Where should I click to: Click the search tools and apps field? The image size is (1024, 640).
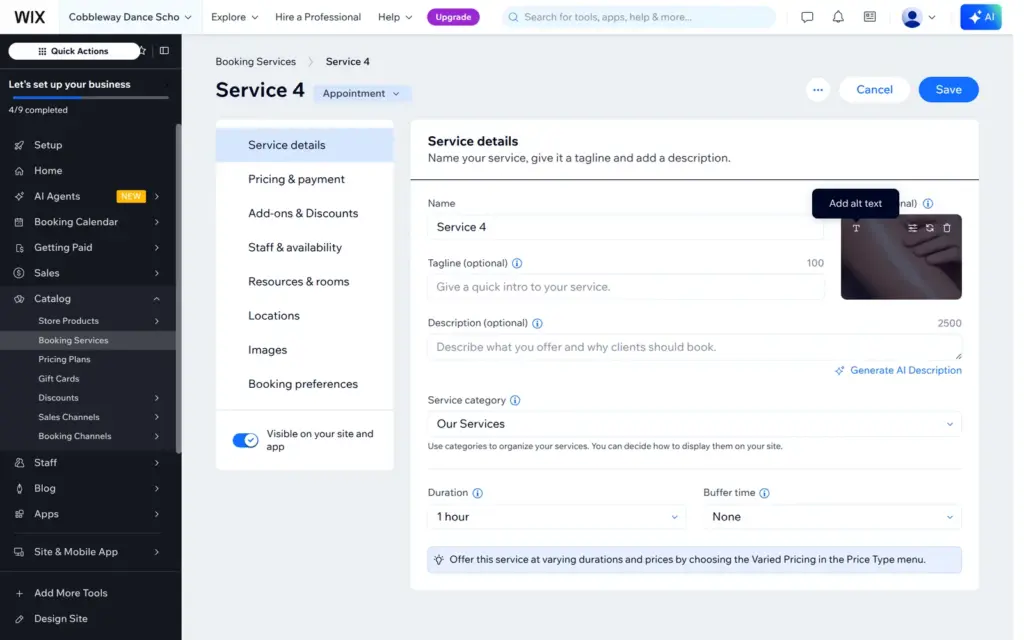pos(639,17)
